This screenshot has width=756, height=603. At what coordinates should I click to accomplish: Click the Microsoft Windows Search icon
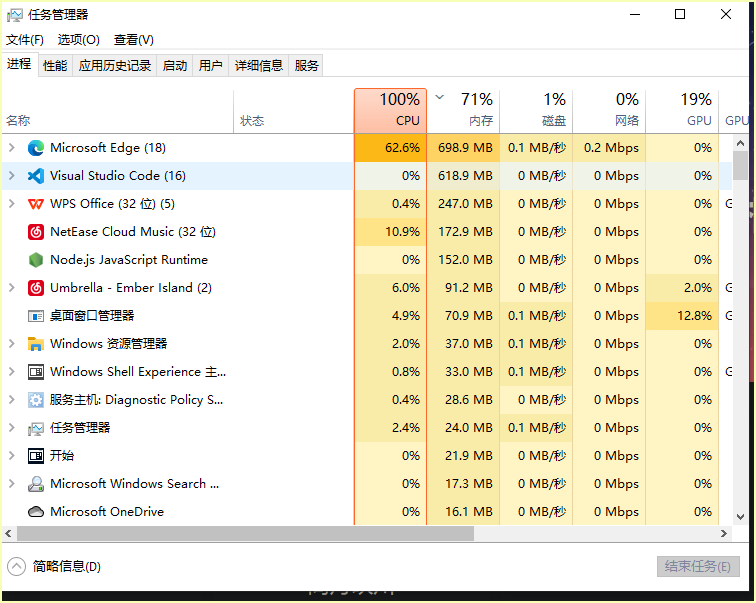tap(36, 483)
